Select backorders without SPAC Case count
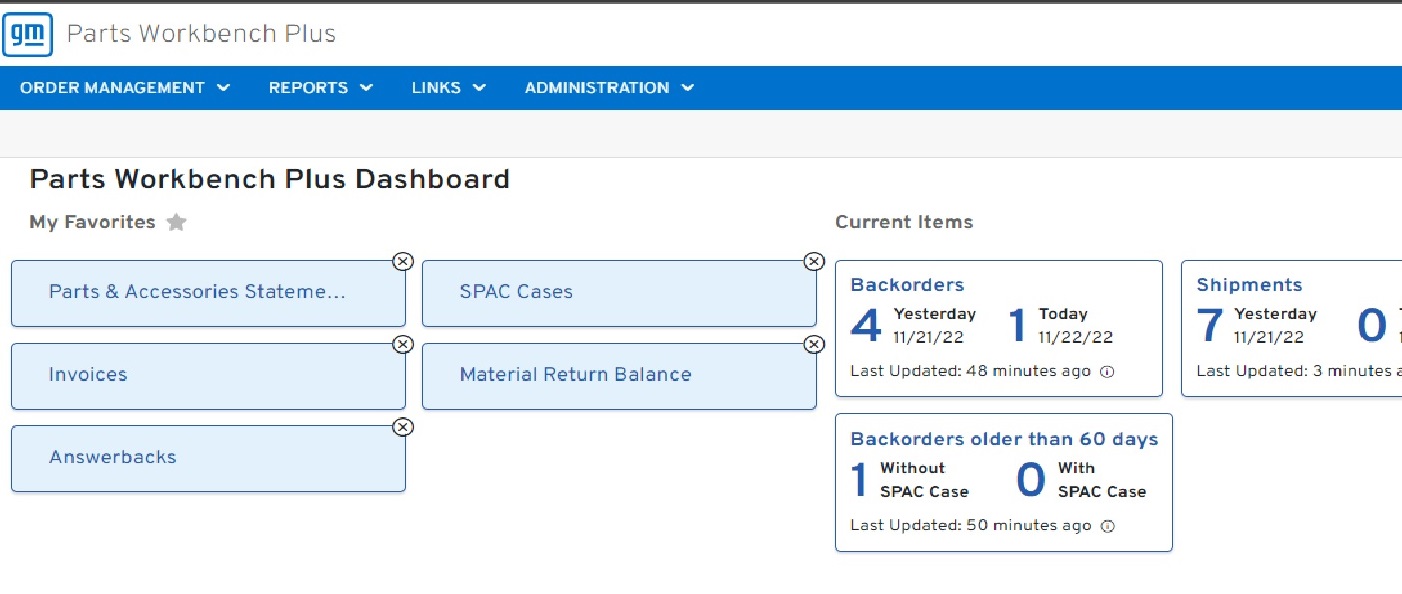Screen dimensions: 1402x594 [859, 480]
